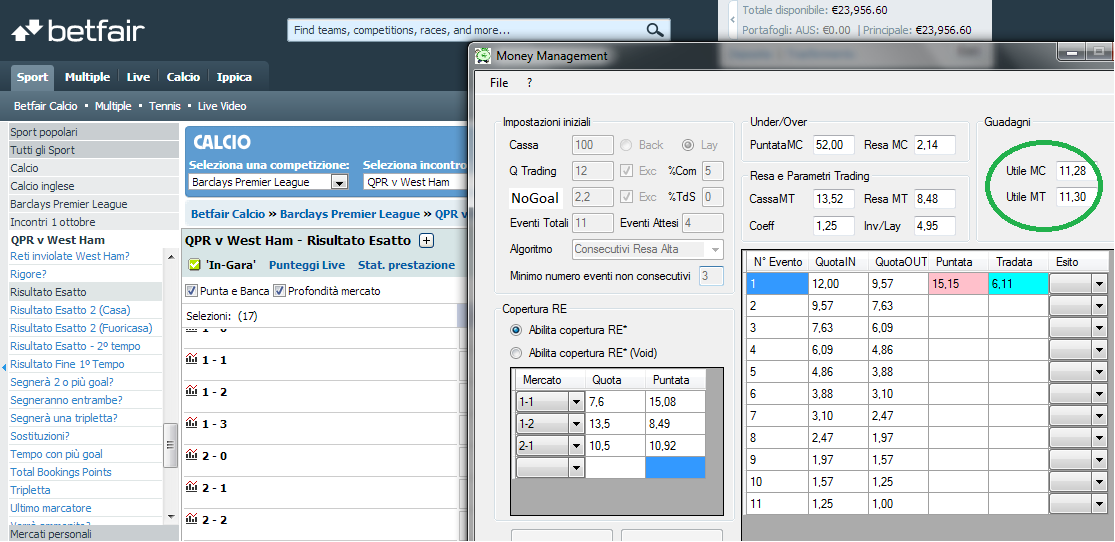Open Esito dropdown for event 11

click(x=1099, y=504)
